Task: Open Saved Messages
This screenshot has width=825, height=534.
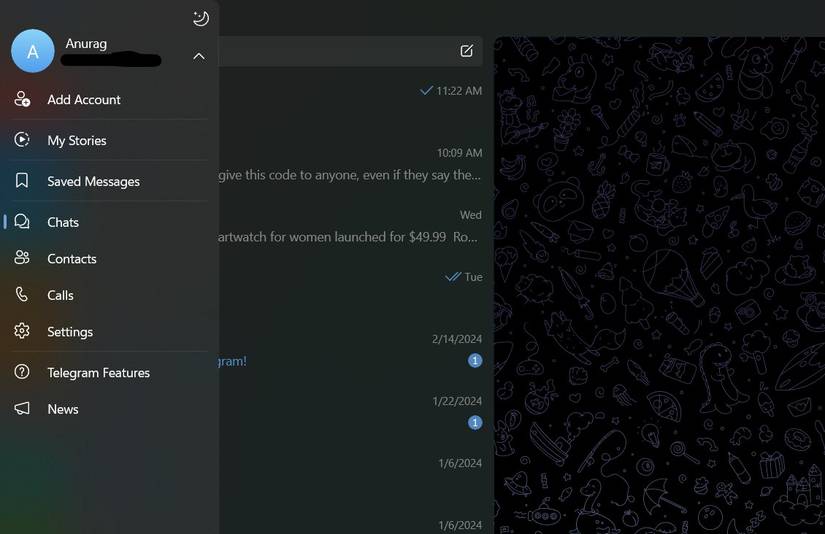Action: 109,181
